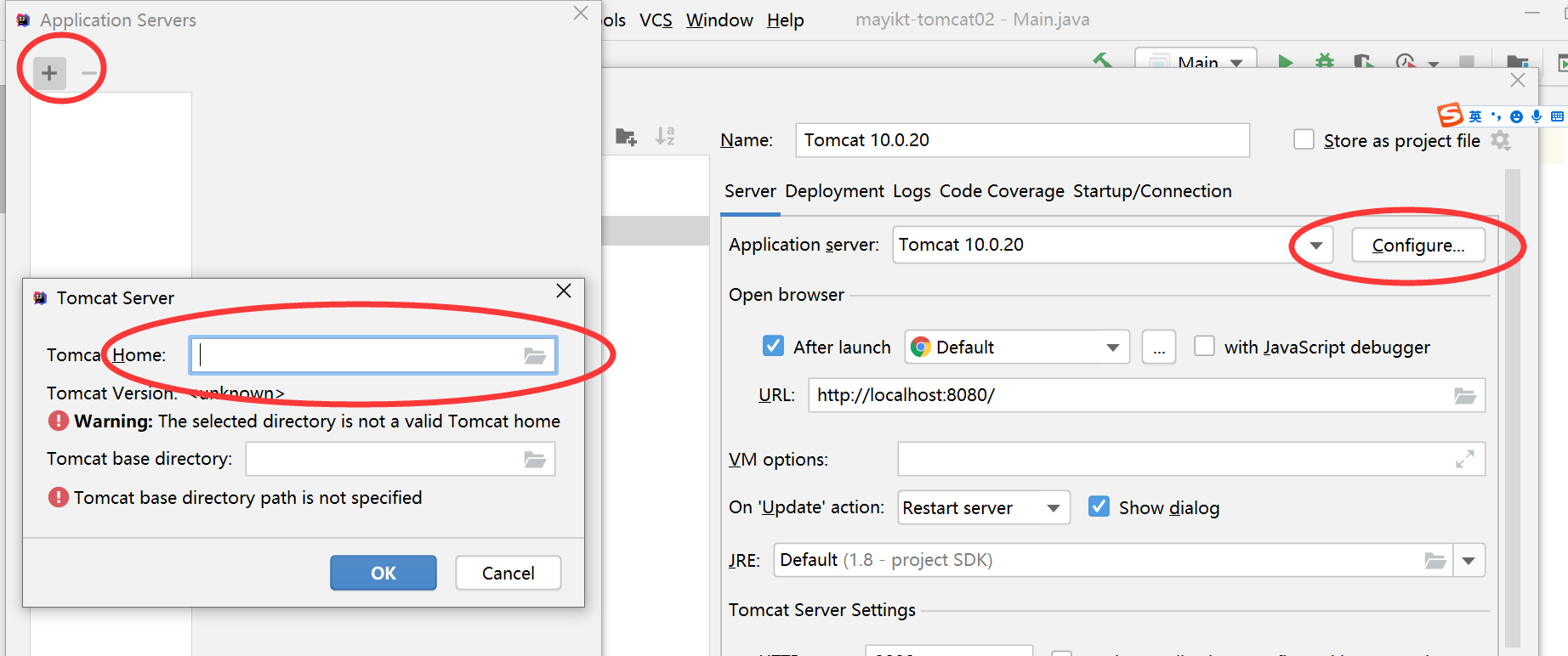Open Project Structure toolbar icon
The image size is (1568, 656).
(x=1517, y=61)
